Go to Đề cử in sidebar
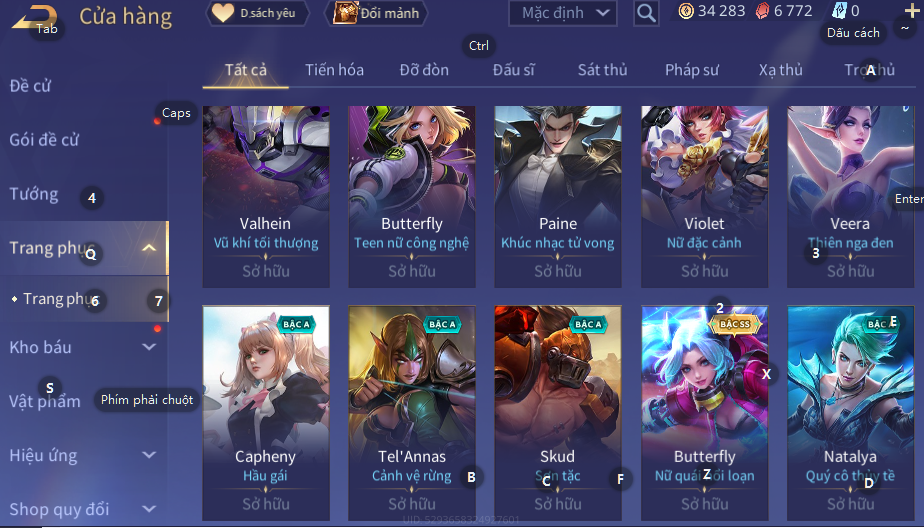Screen dimensions: 924x528 30,86
